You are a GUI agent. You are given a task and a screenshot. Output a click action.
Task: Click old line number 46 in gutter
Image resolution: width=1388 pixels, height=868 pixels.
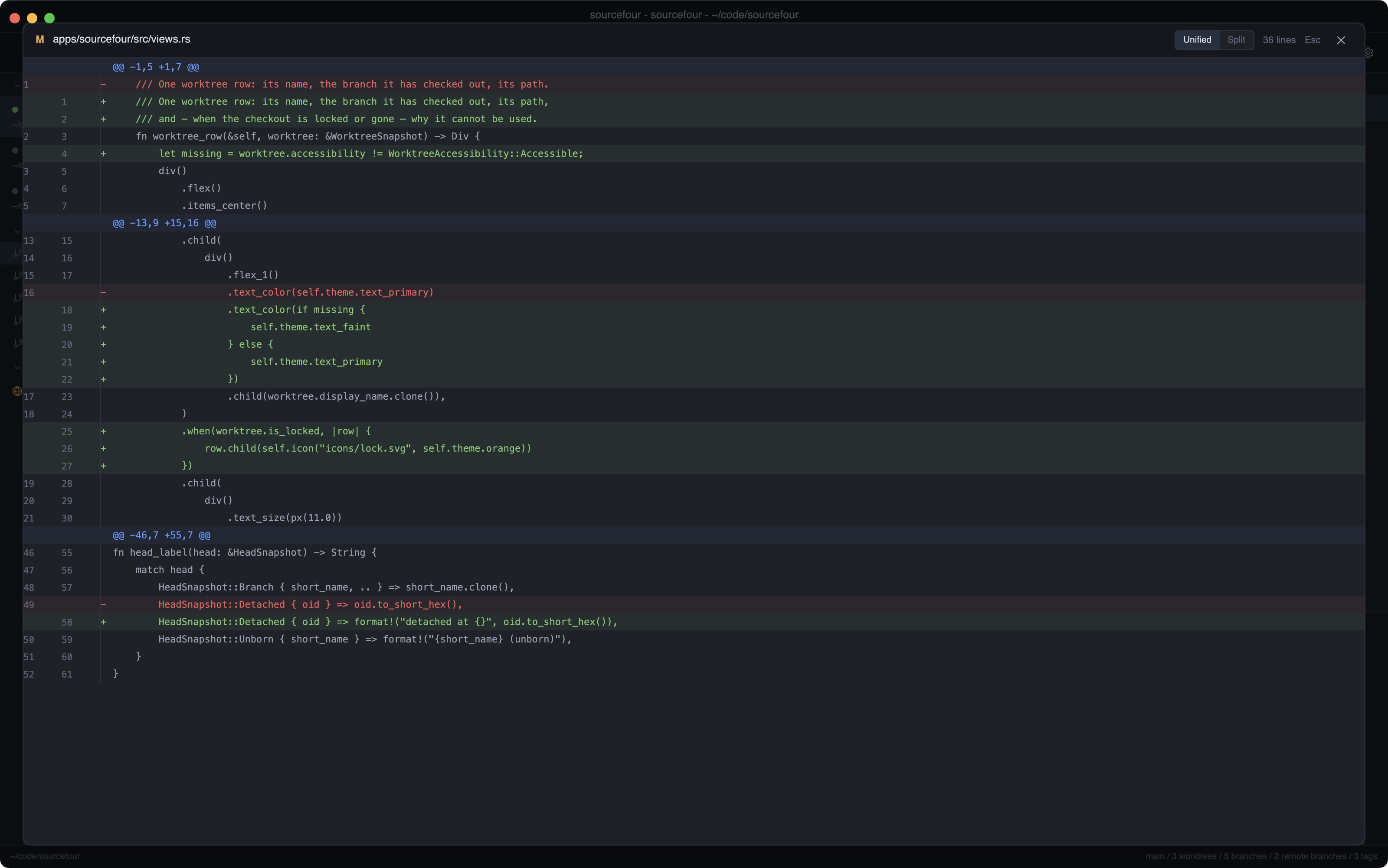29,553
